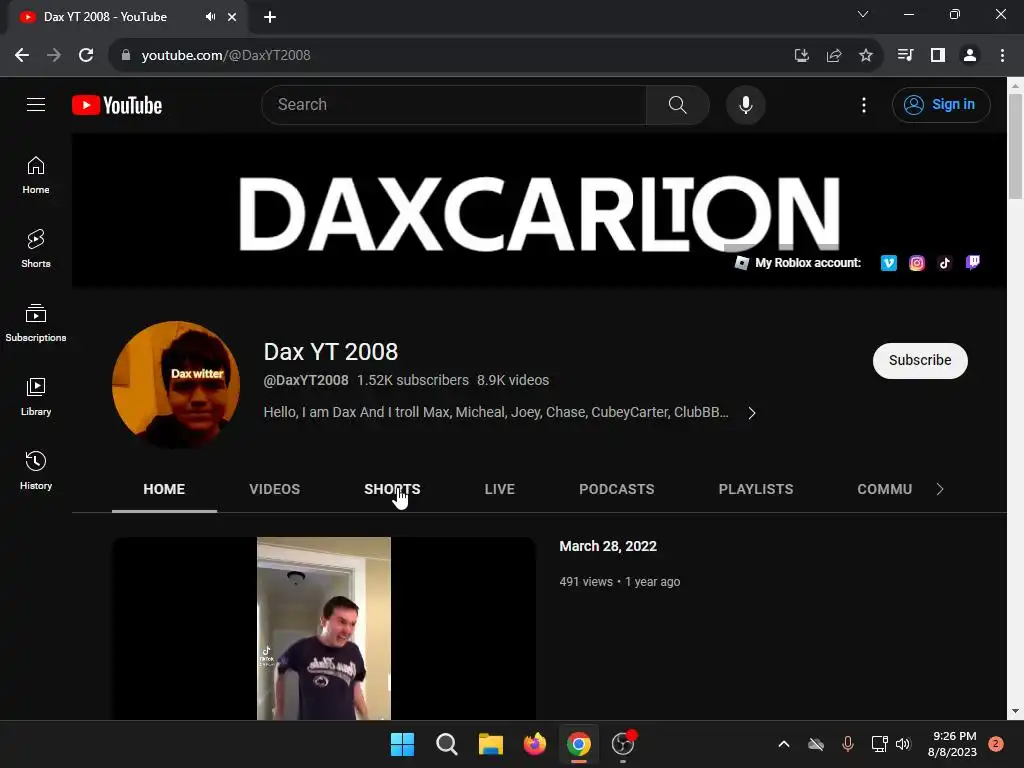The width and height of the screenshot is (1024, 768).
Task: Click the volume icon in system tray
Action: tap(903, 744)
